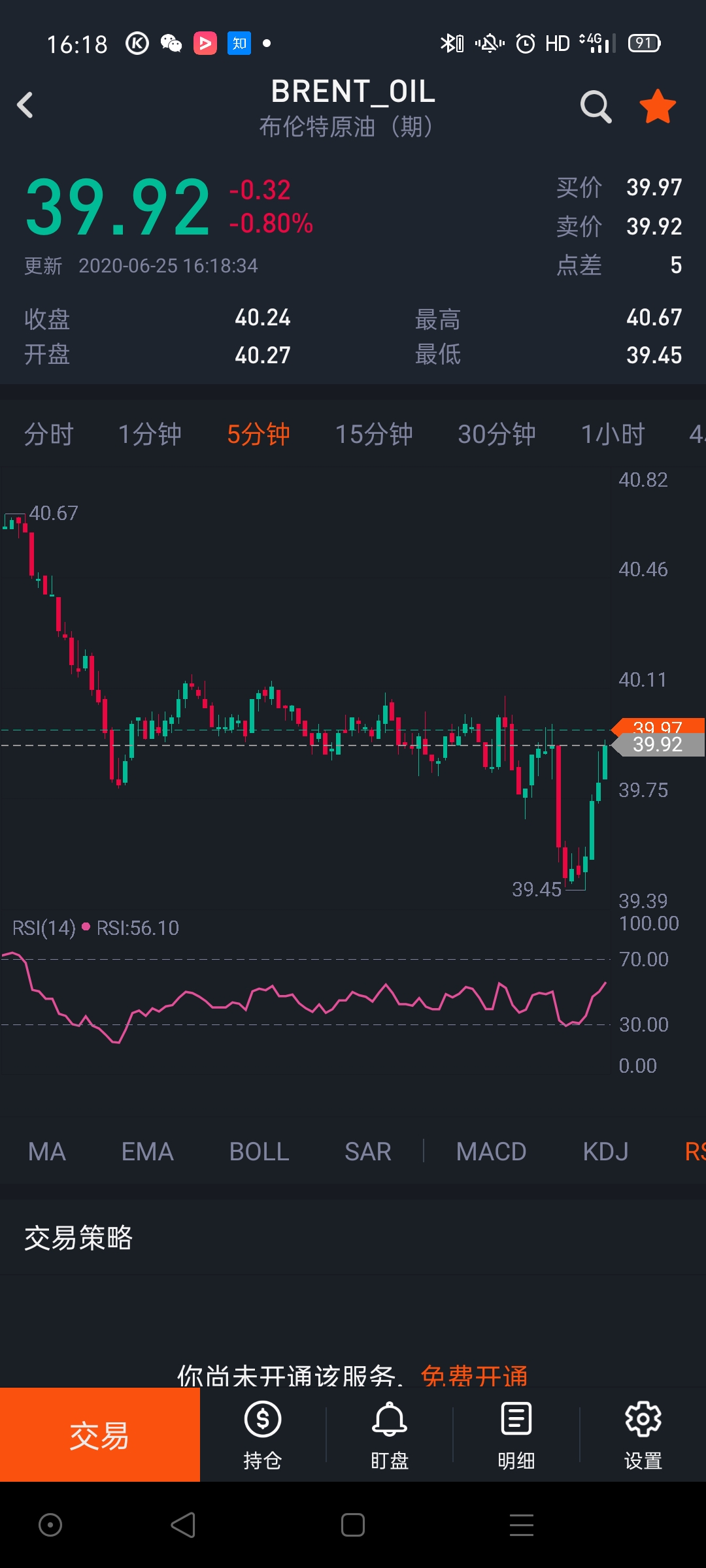Select the 1小时 timeframe
Image resolution: width=706 pixels, height=1568 pixels.
pos(613,434)
